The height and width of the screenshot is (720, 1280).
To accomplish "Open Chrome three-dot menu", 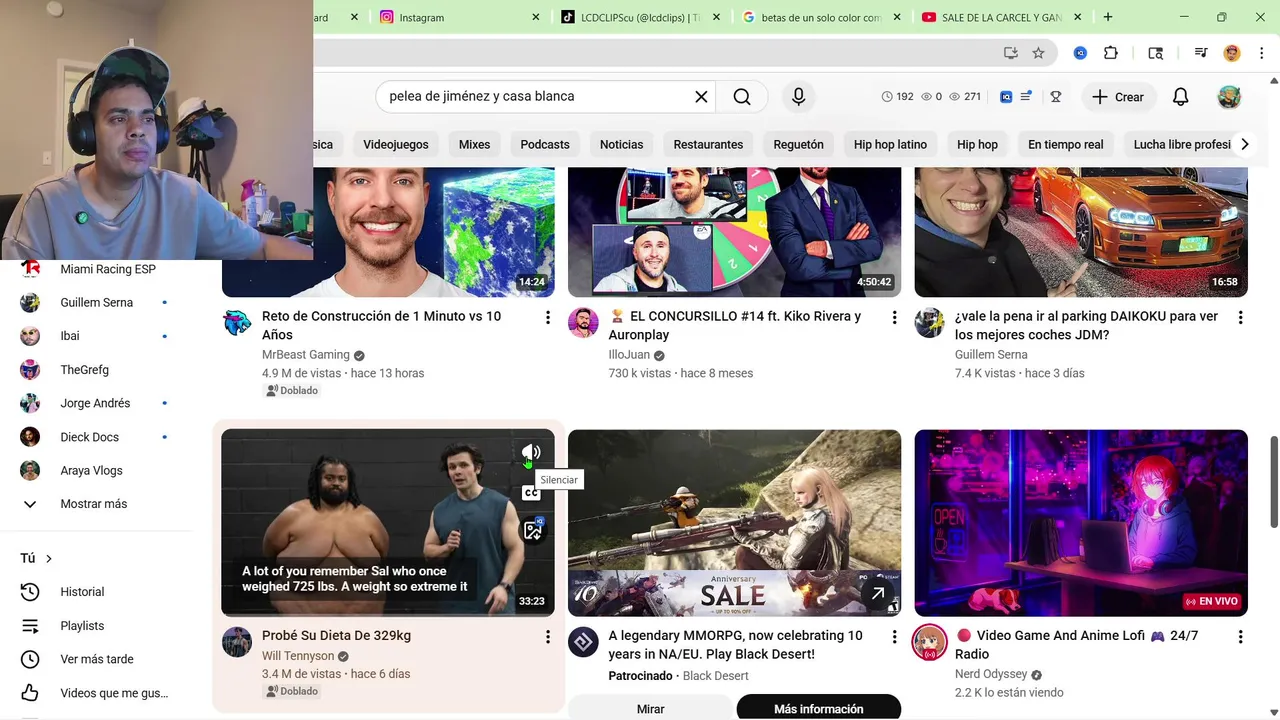I will 1261,53.
